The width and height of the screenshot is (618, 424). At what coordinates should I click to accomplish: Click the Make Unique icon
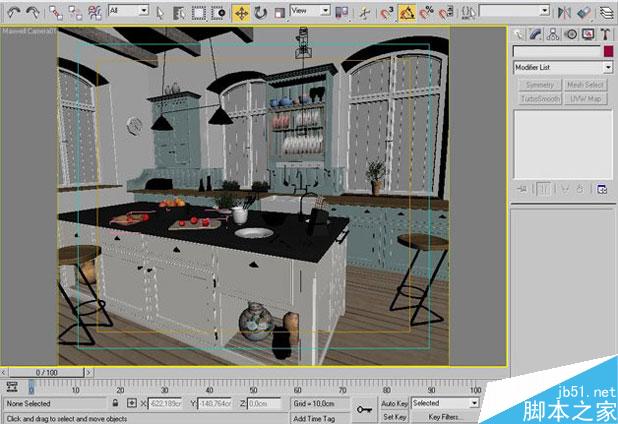pos(566,190)
